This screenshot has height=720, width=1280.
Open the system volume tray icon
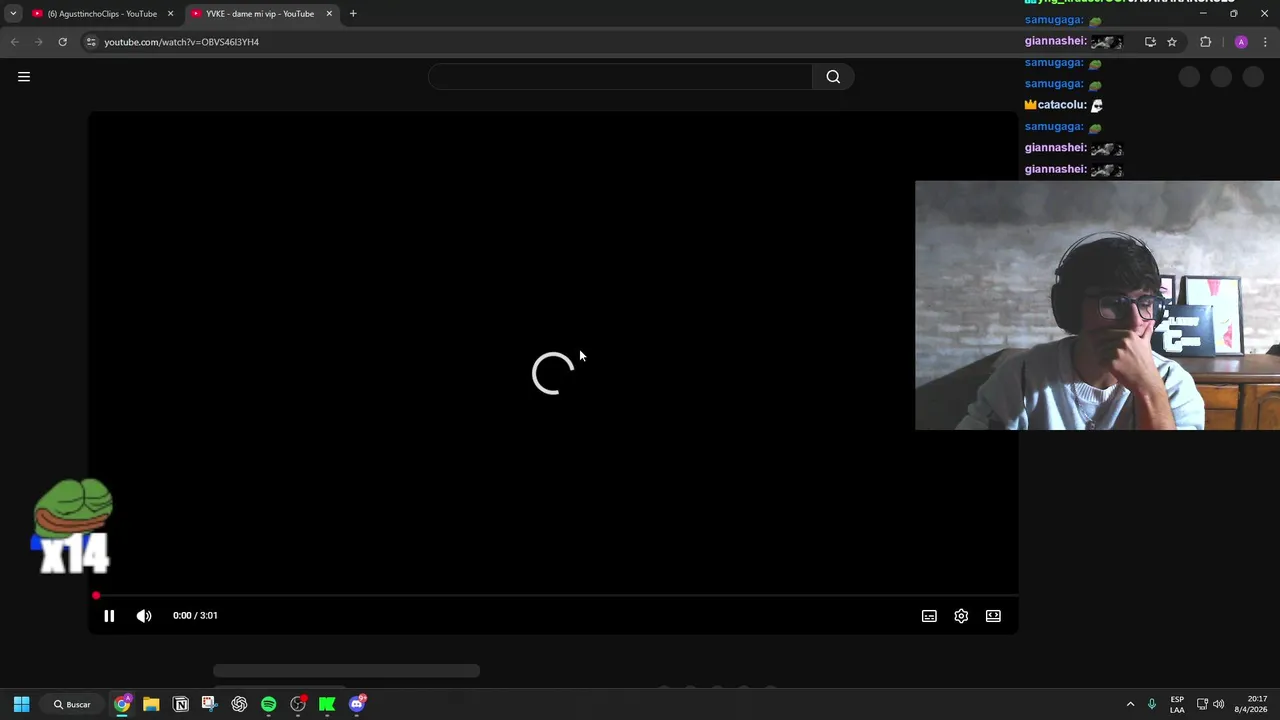click(1218, 704)
